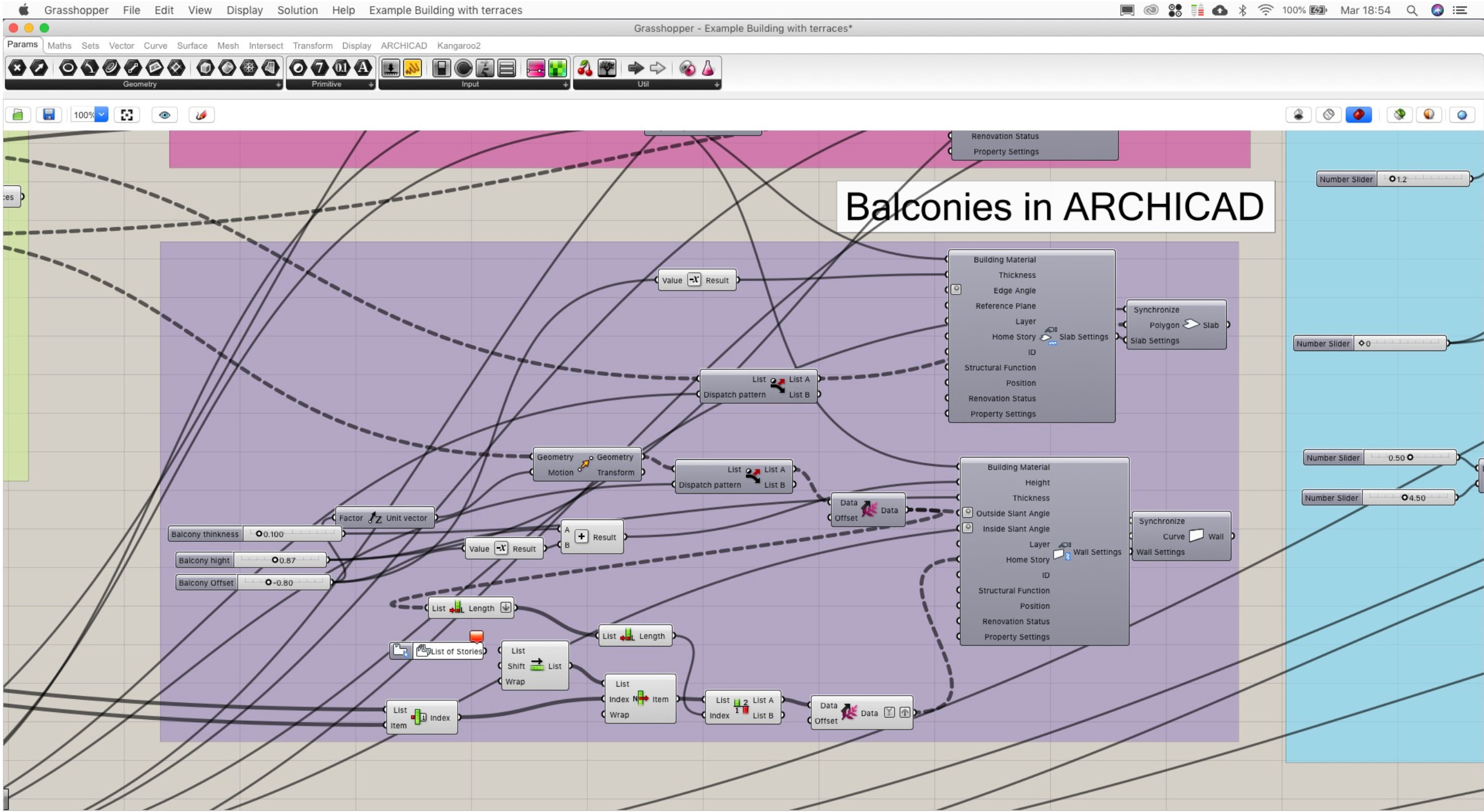
Task: Expand the Geometry panel plus arrow
Action: [x=278, y=85]
